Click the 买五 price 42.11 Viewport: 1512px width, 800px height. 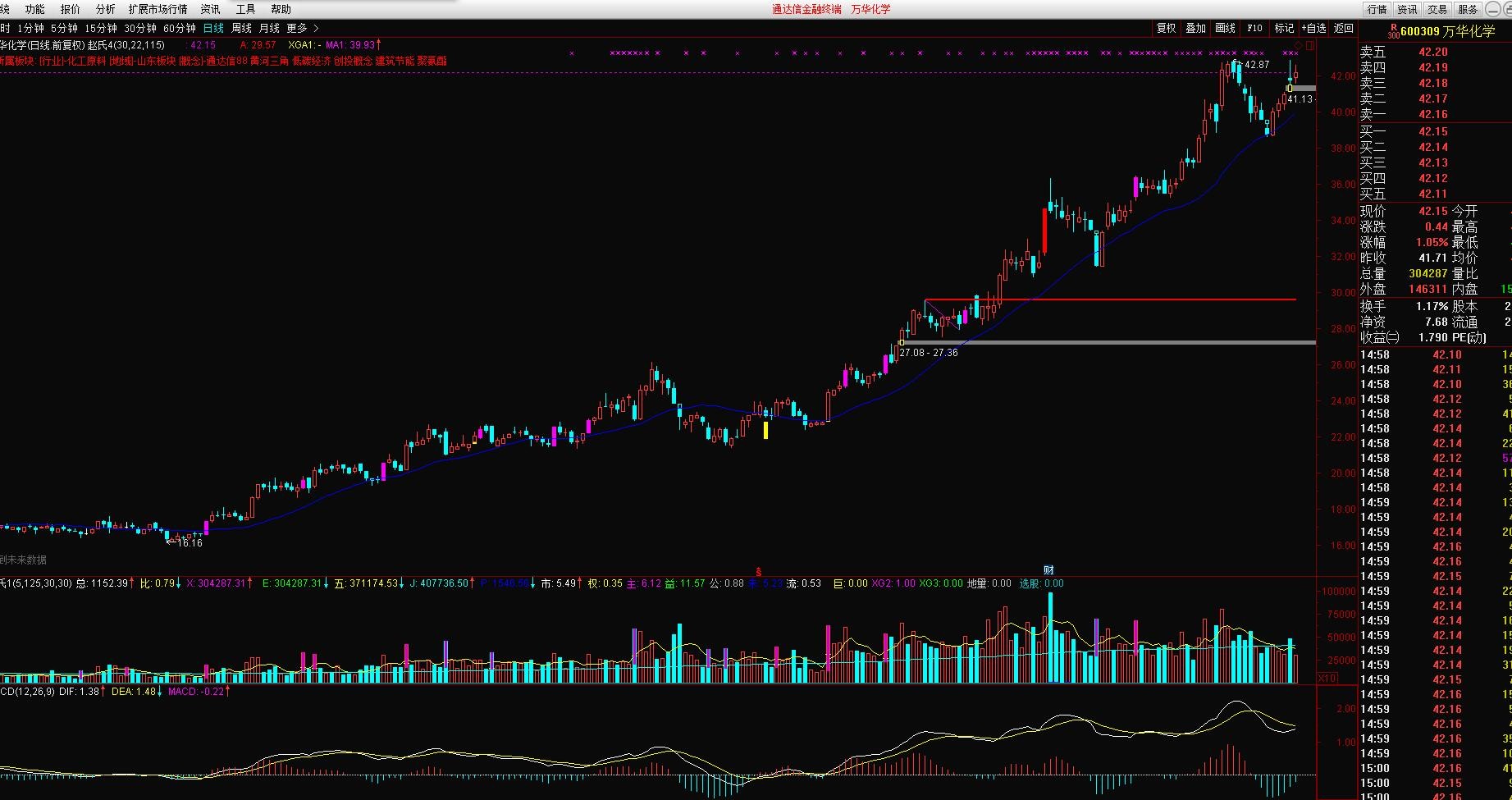click(x=1433, y=194)
